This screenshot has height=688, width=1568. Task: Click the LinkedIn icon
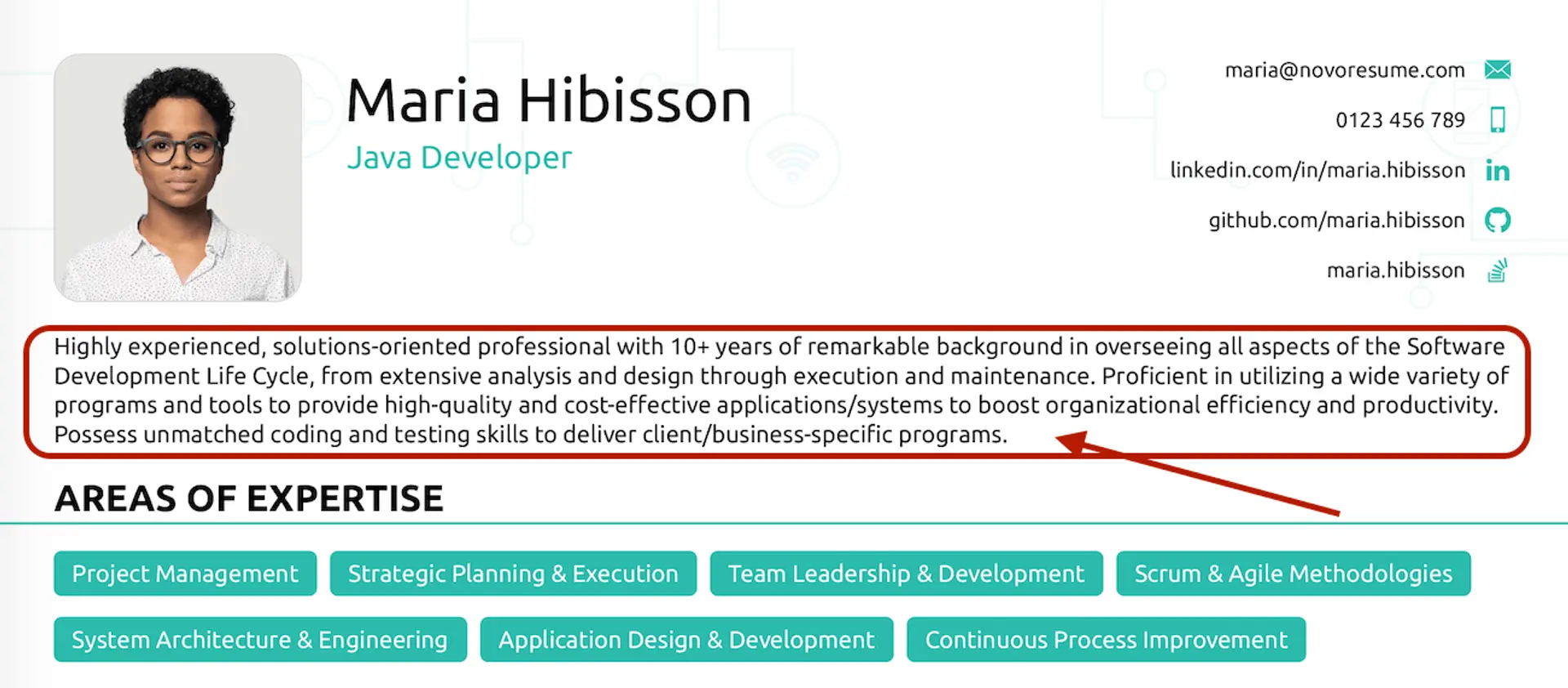pos(1497,170)
